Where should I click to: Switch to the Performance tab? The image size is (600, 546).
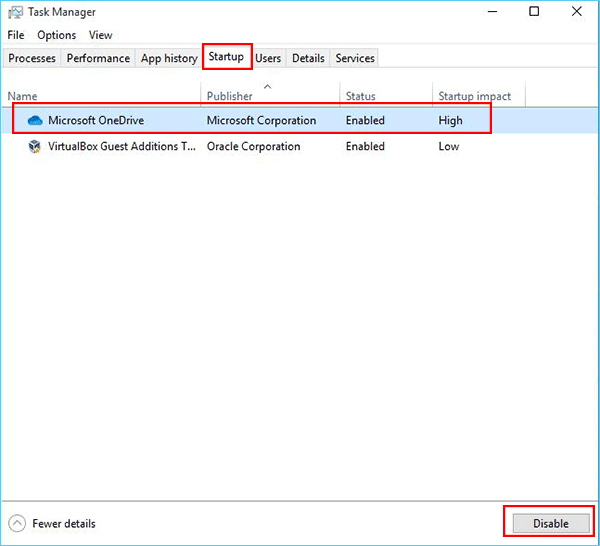coord(98,58)
